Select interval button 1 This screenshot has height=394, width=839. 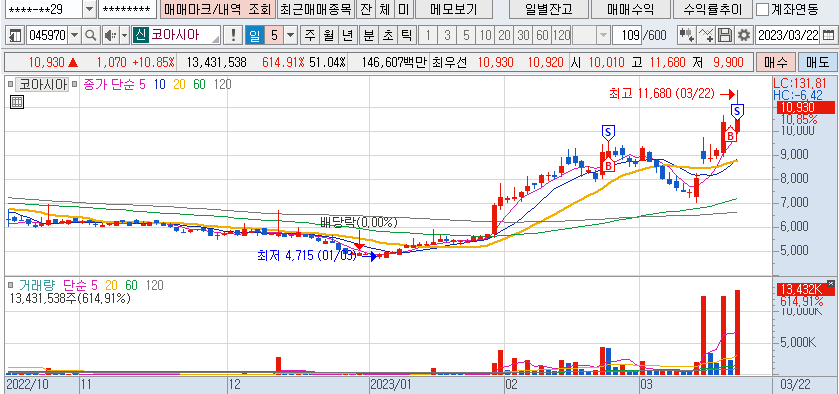[428, 36]
